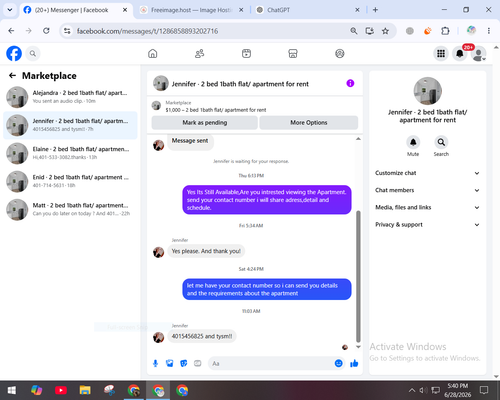The image size is (500, 400).
Task: Choose a sticker icon in composer
Action: pos(184,363)
